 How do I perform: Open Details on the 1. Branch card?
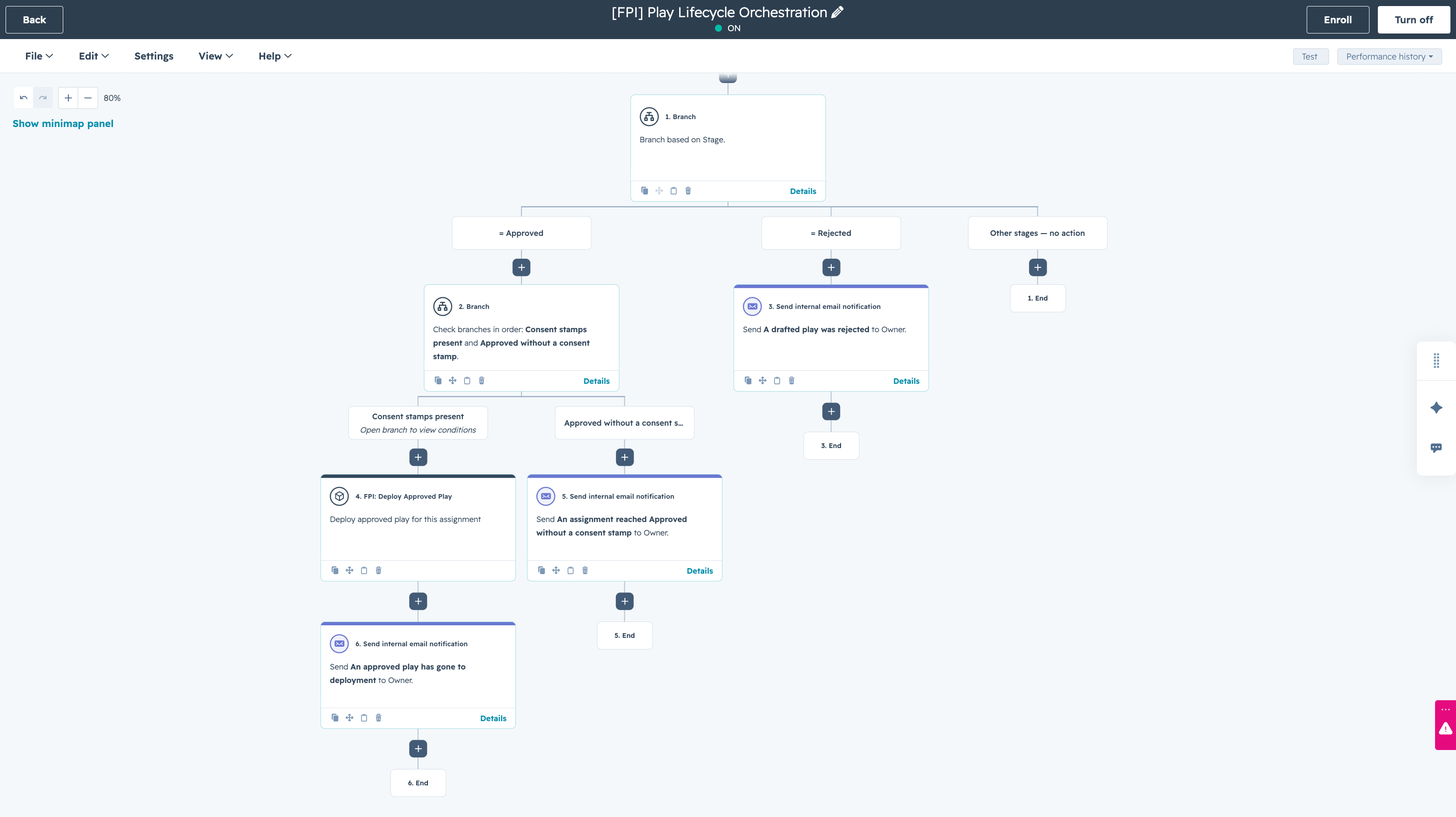pyautogui.click(x=803, y=191)
